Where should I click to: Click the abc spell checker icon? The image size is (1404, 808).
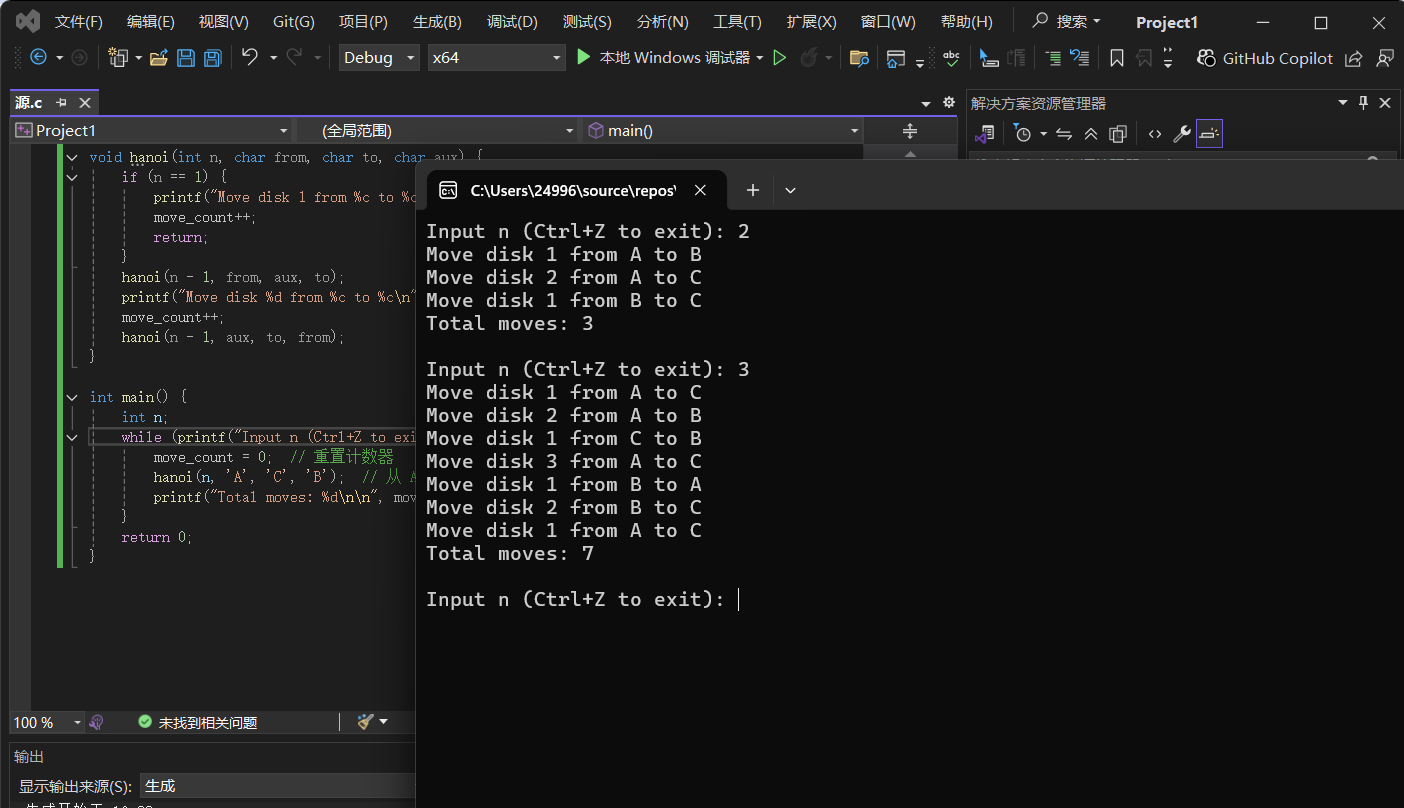[x=952, y=58]
